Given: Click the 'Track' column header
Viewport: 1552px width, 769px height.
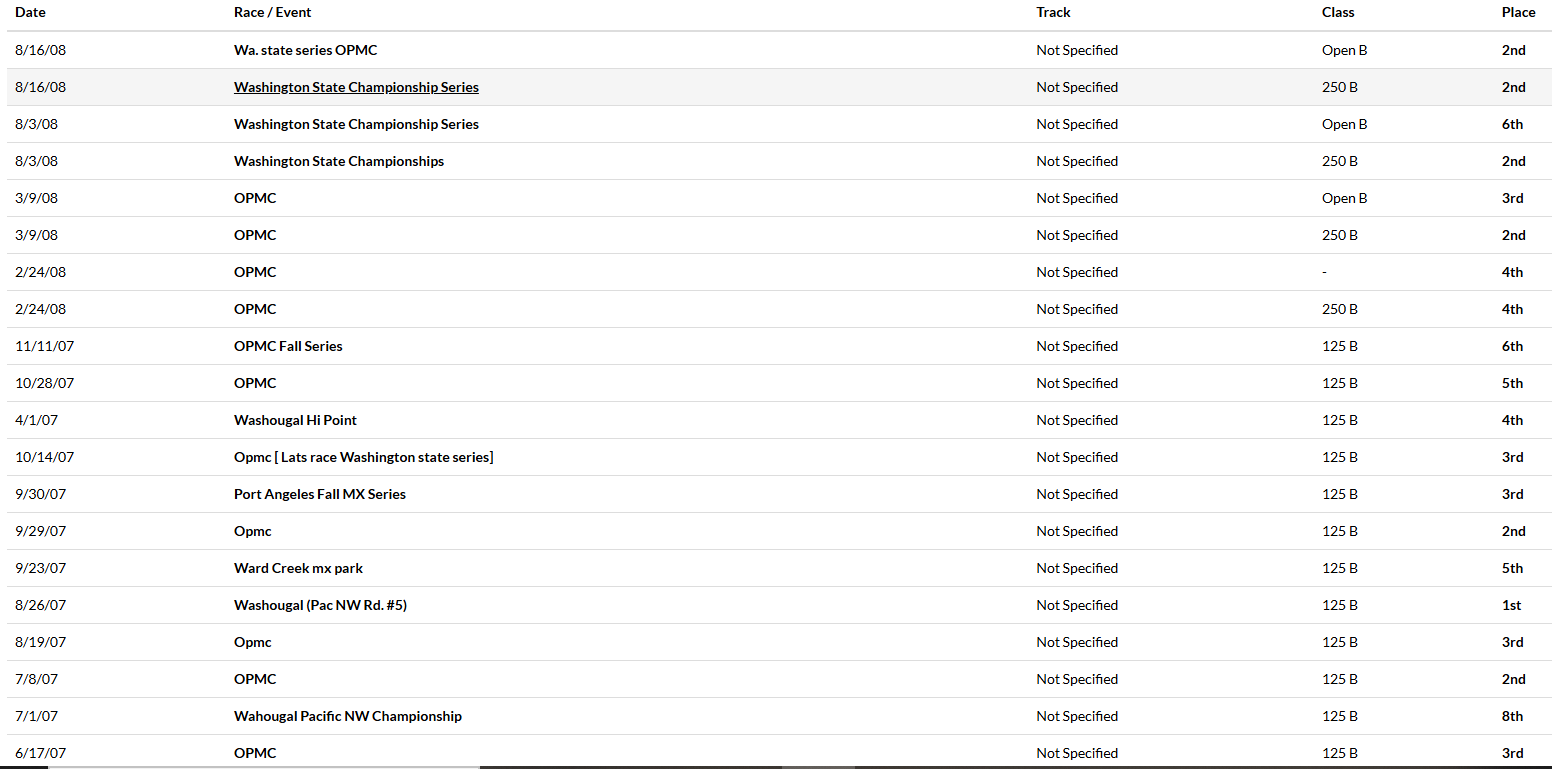Looking at the screenshot, I should point(1053,12).
